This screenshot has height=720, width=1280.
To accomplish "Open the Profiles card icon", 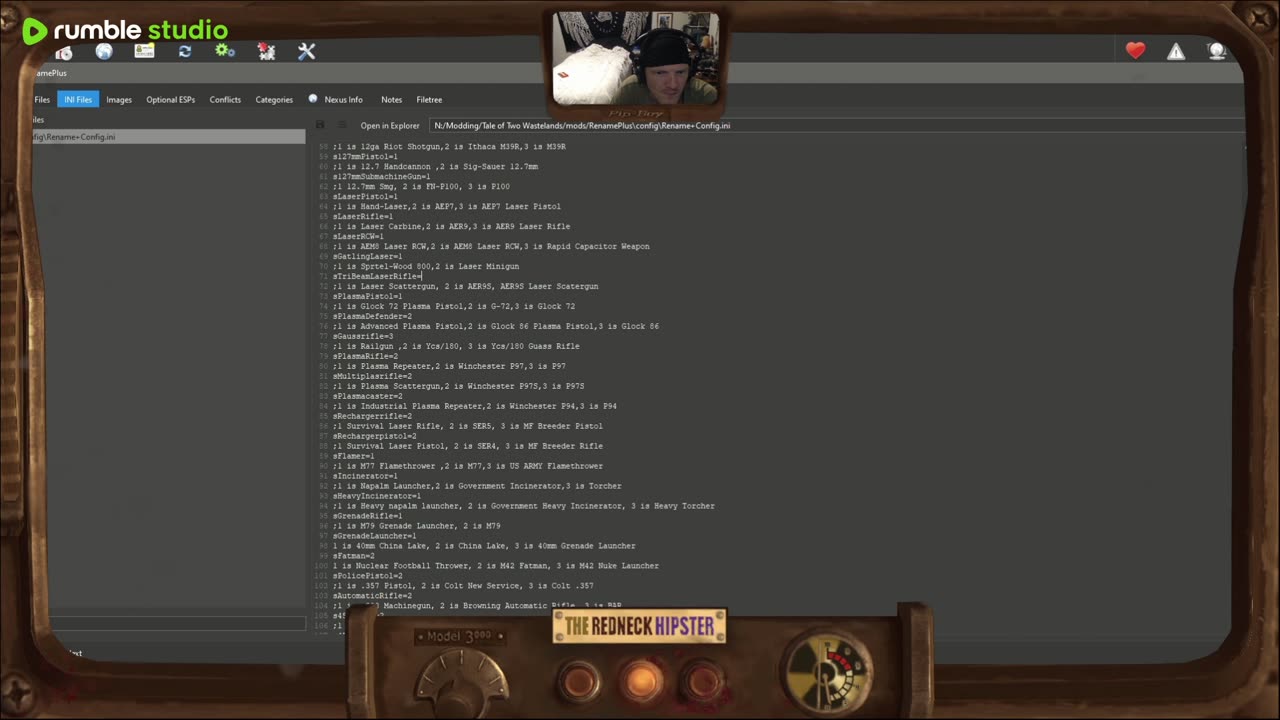I will pyautogui.click(x=144, y=51).
